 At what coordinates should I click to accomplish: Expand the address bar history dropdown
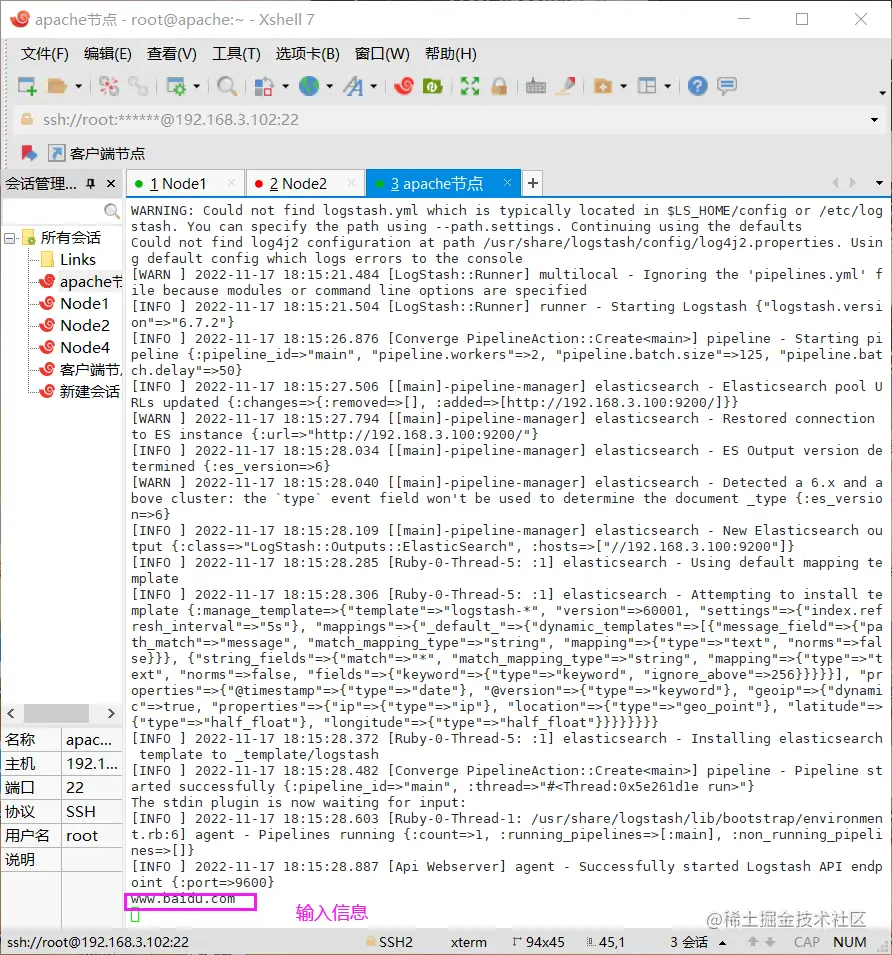[874, 119]
